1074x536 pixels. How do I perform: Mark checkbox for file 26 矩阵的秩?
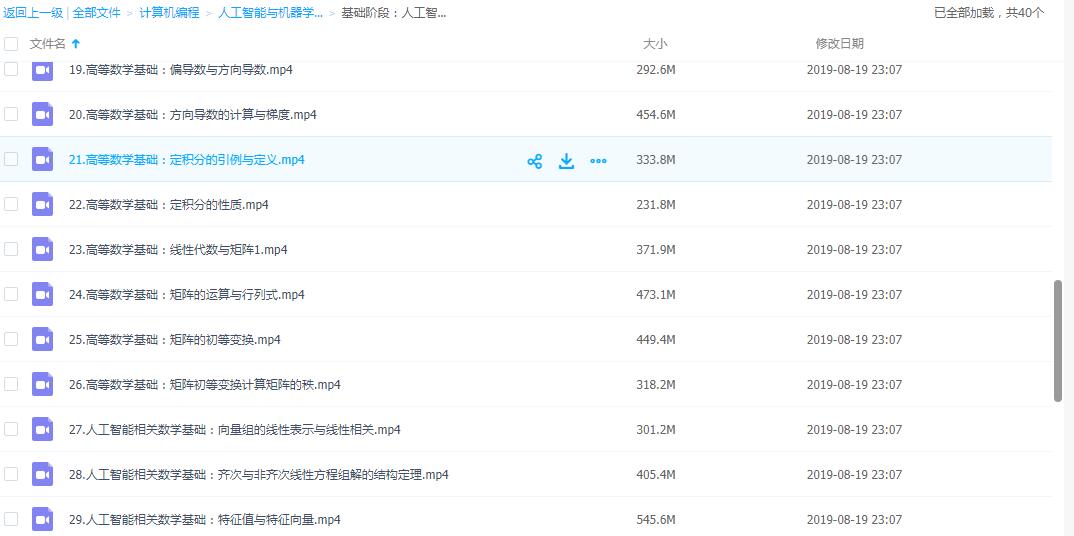pyautogui.click(x=11, y=384)
